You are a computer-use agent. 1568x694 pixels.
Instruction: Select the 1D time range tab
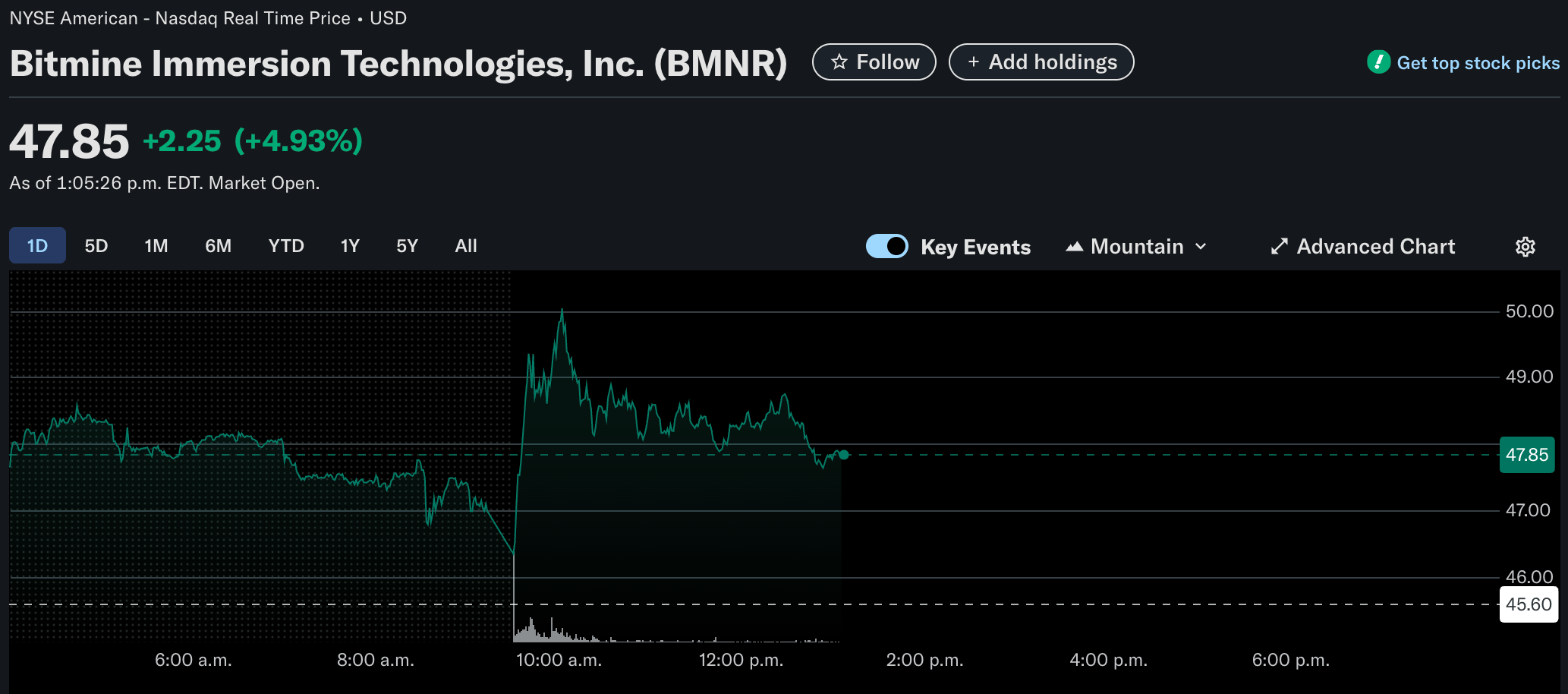click(37, 245)
